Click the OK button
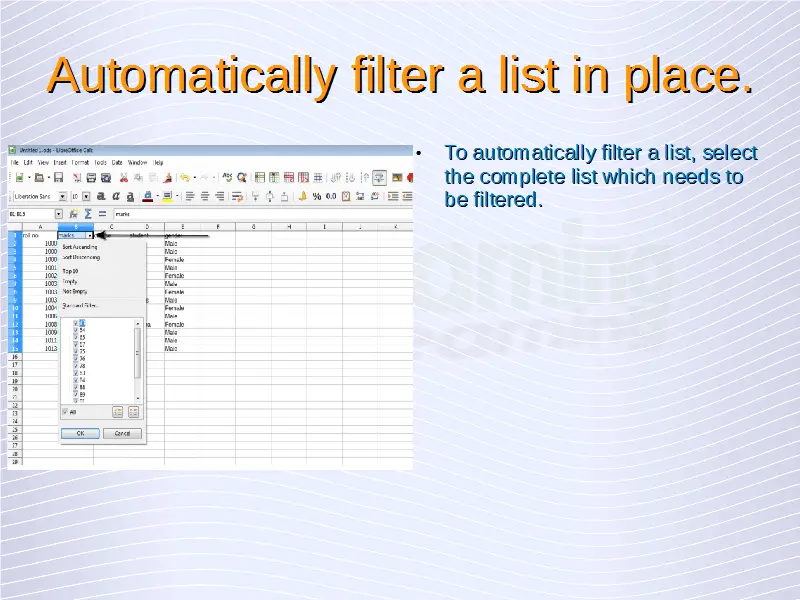The image size is (800, 600). coord(80,433)
